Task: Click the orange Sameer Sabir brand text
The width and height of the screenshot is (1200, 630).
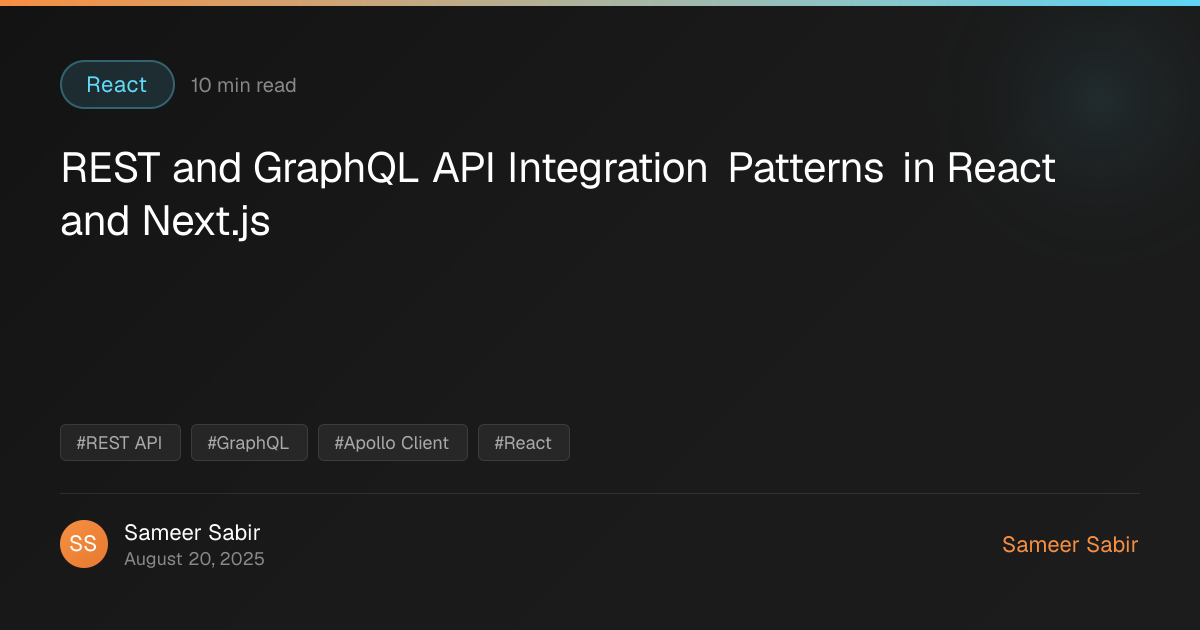Action: [1070, 545]
